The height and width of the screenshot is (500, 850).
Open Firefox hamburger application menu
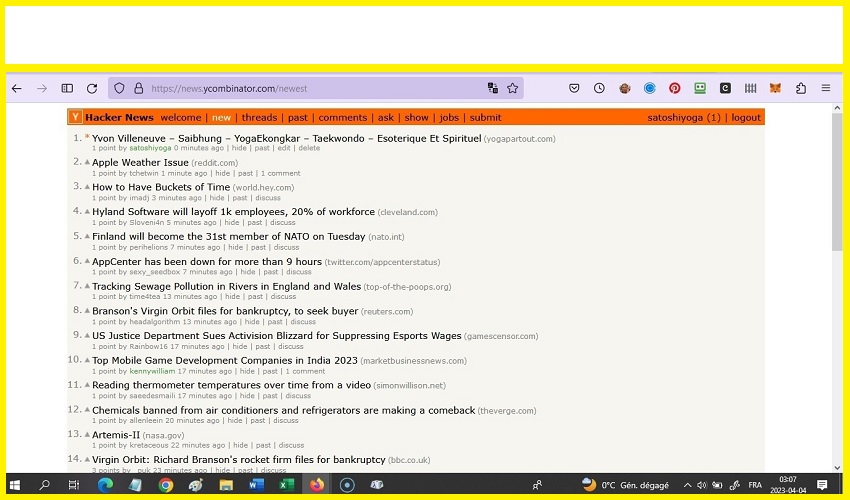(826, 88)
